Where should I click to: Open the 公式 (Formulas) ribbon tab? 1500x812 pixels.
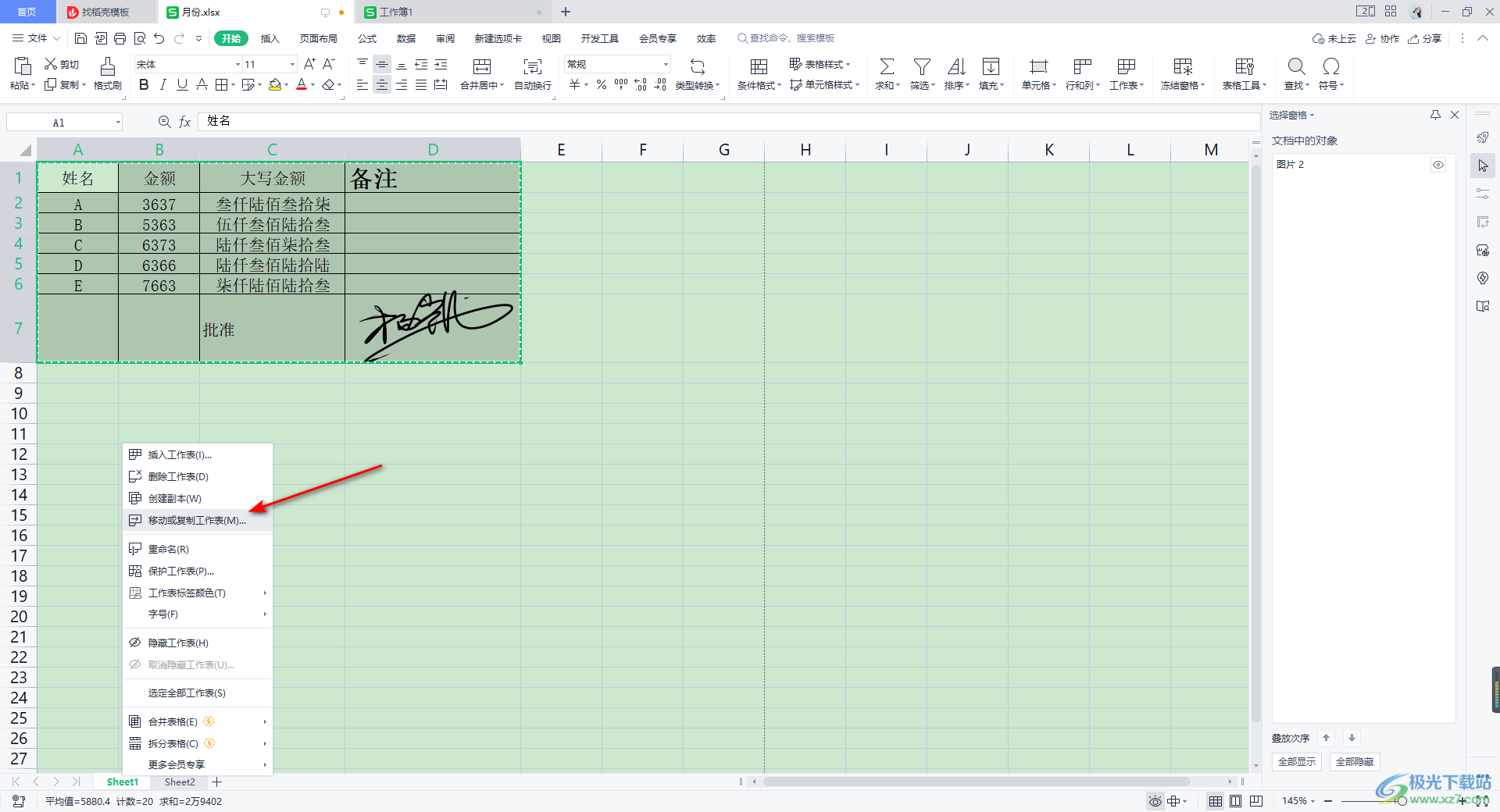click(367, 38)
